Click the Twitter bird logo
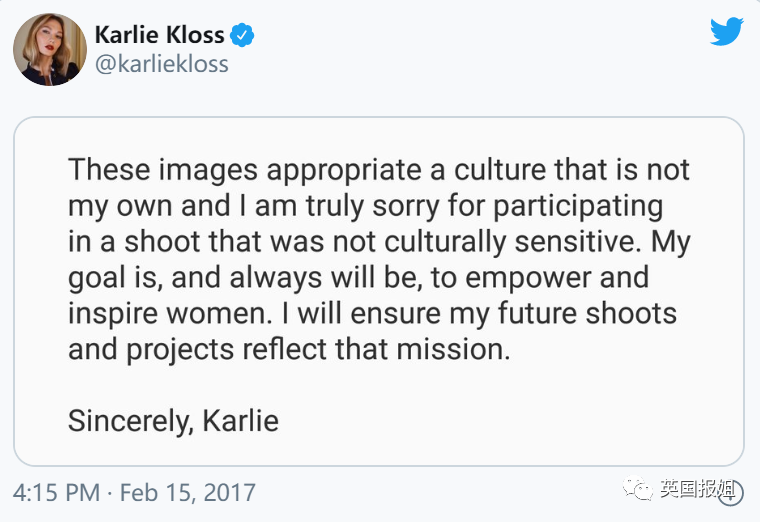The width and height of the screenshot is (760, 522). tap(727, 32)
